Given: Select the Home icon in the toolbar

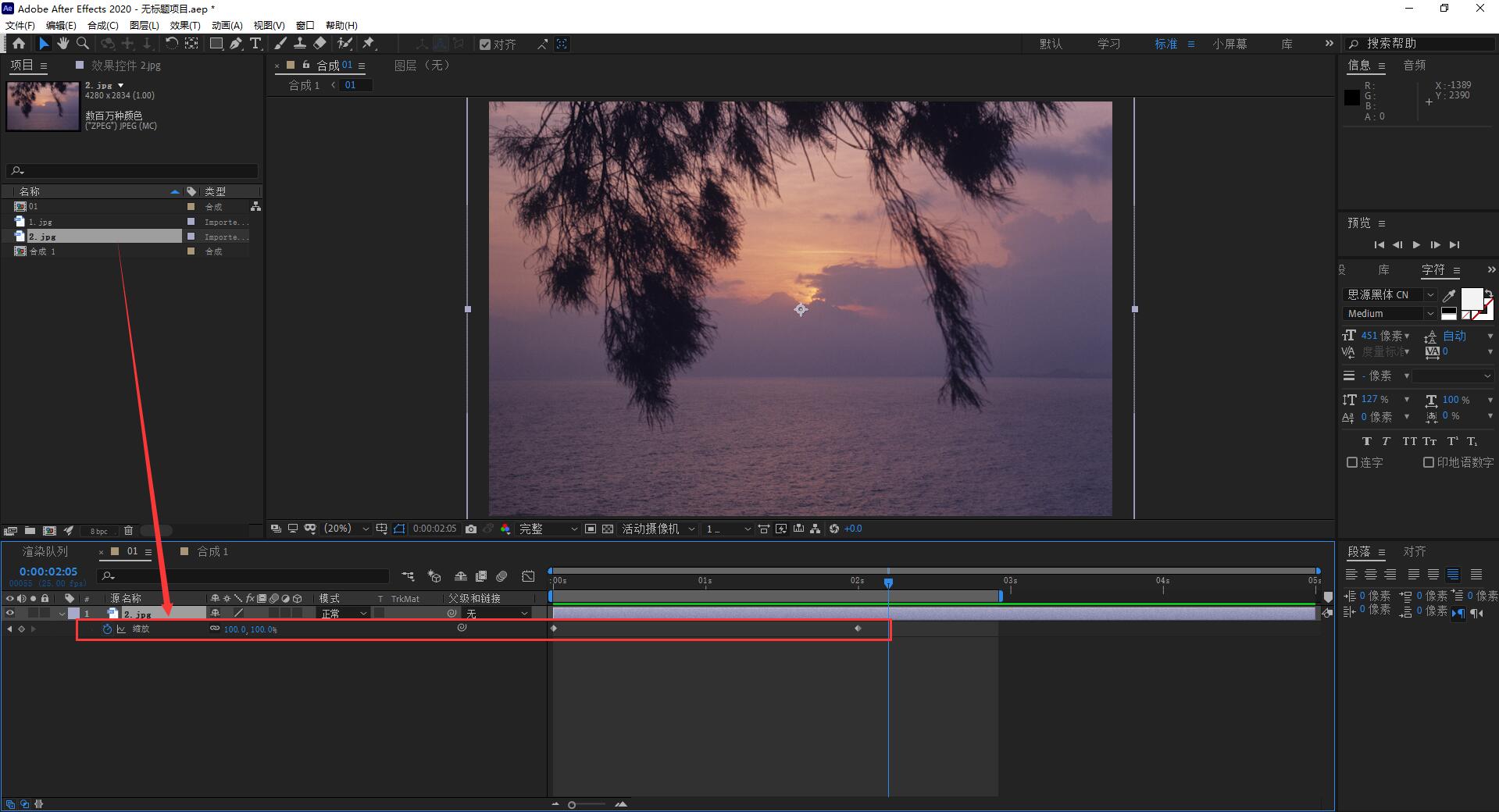Looking at the screenshot, I should coord(19,44).
